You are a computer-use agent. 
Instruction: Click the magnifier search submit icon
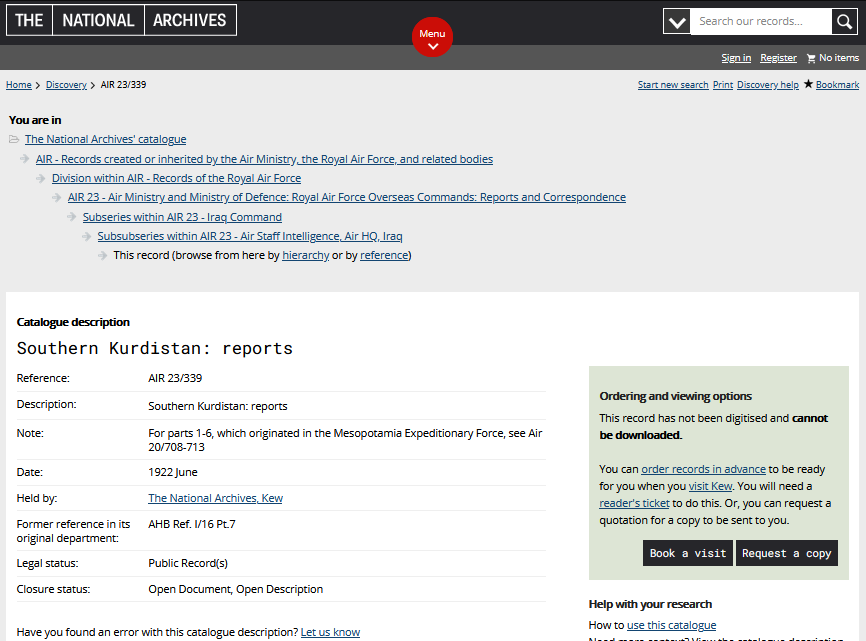click(844, 22)
